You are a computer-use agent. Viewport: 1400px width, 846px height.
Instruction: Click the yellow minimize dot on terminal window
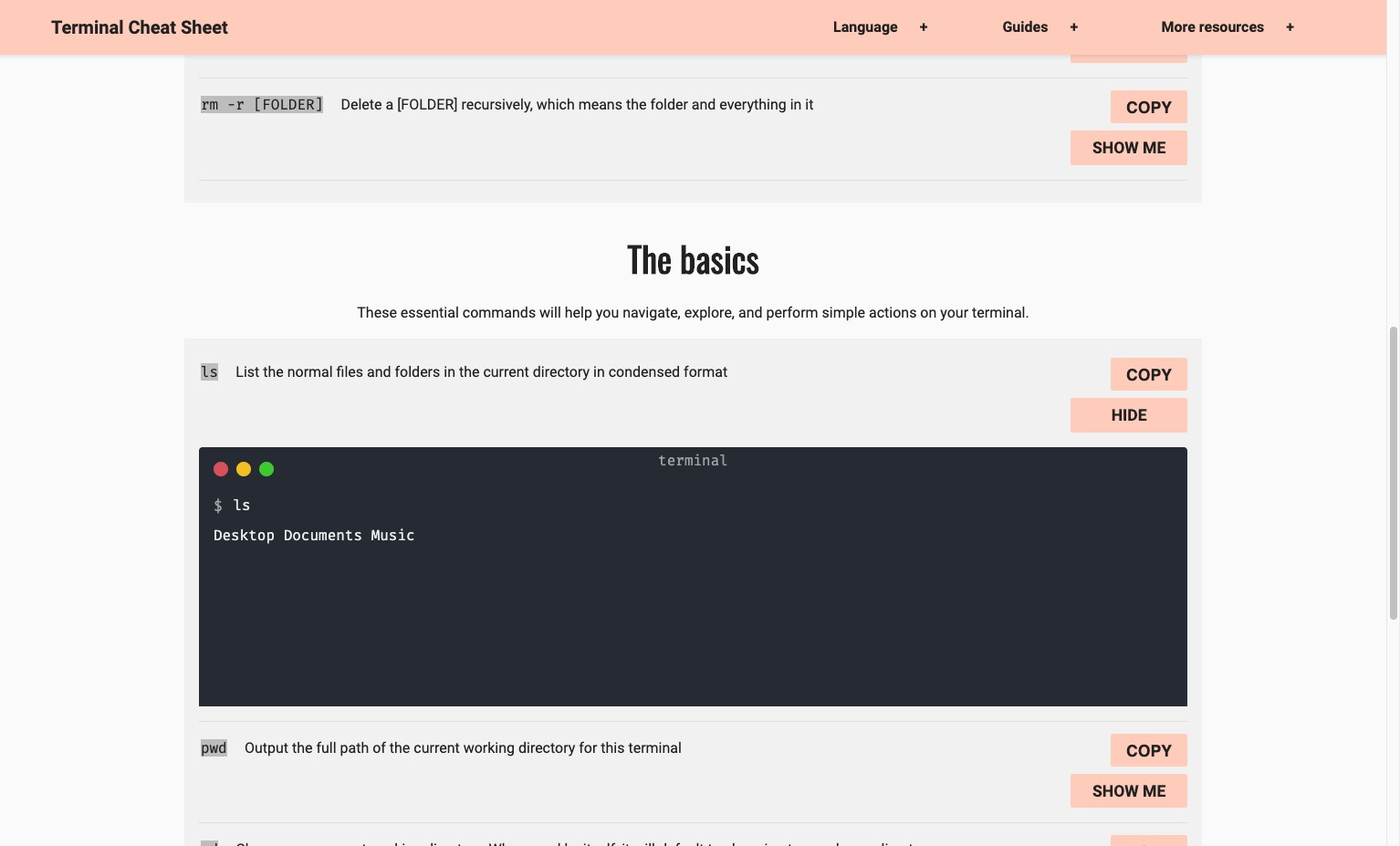244,468
